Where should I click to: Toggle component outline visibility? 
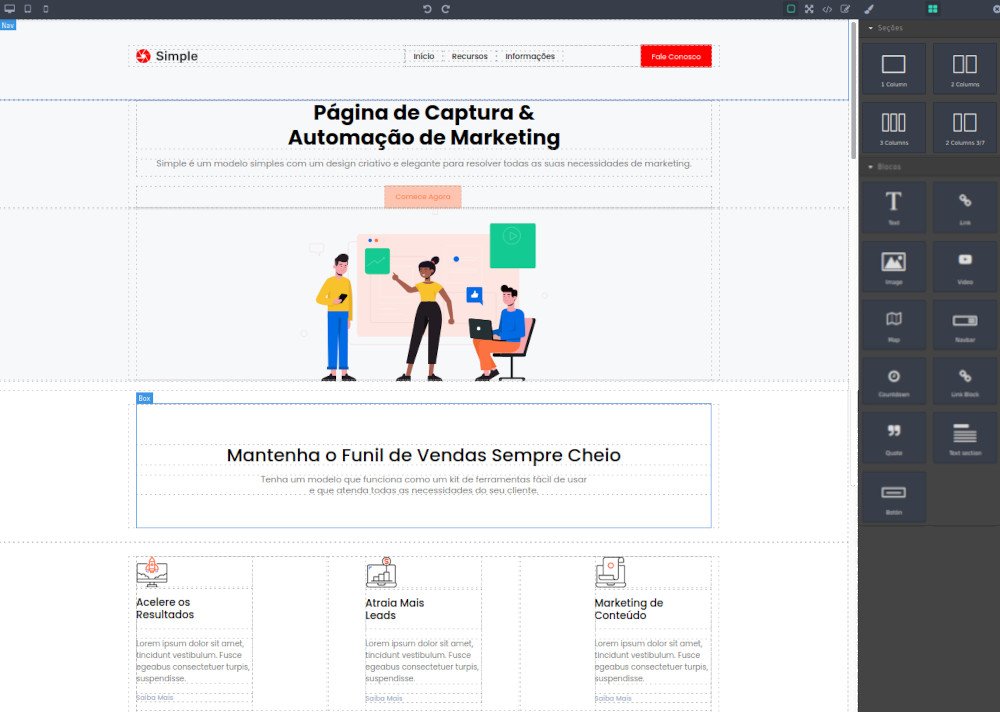click(790, 9)
